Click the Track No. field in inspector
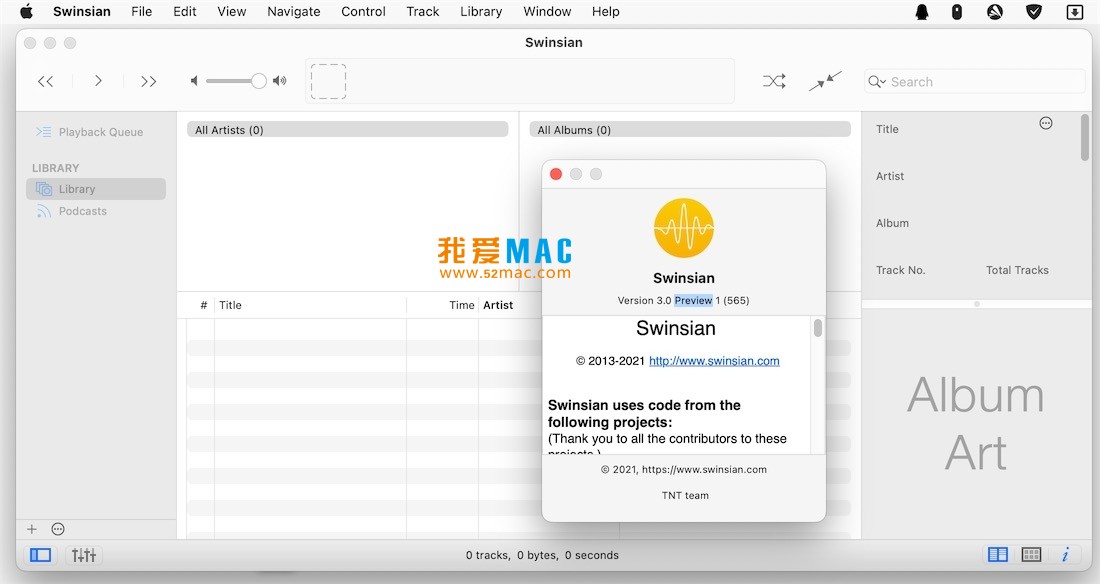 (x=901, y=270)
